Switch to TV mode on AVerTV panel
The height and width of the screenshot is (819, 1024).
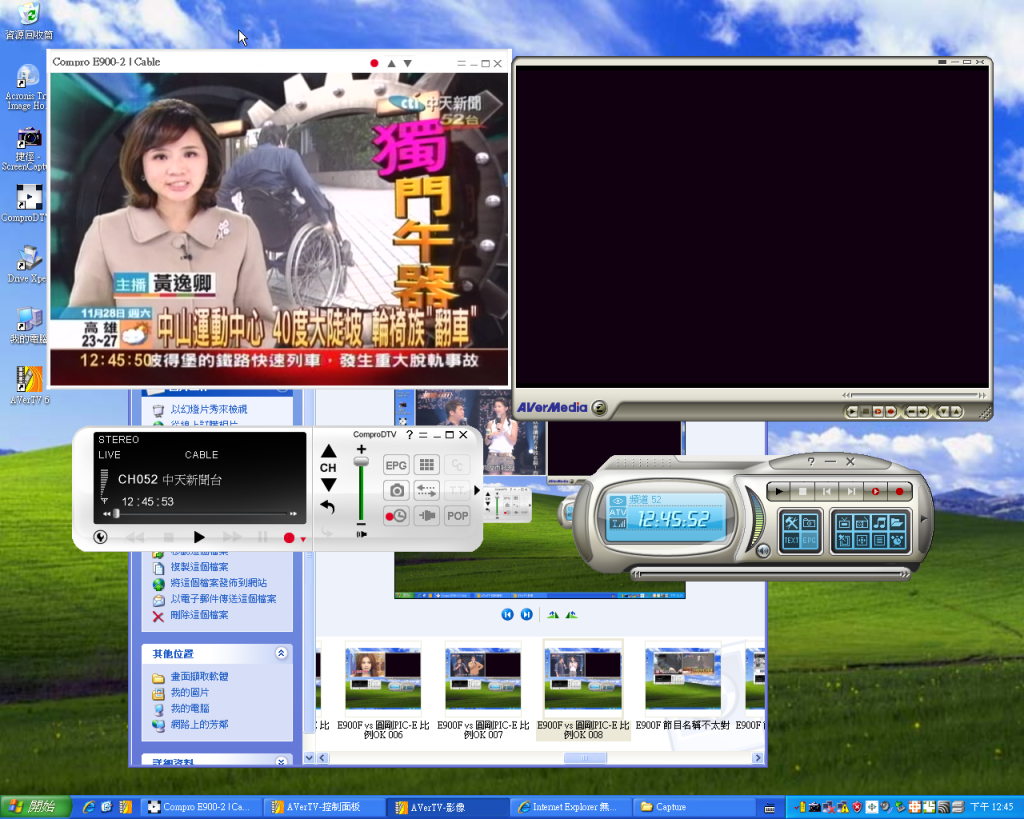844,522
